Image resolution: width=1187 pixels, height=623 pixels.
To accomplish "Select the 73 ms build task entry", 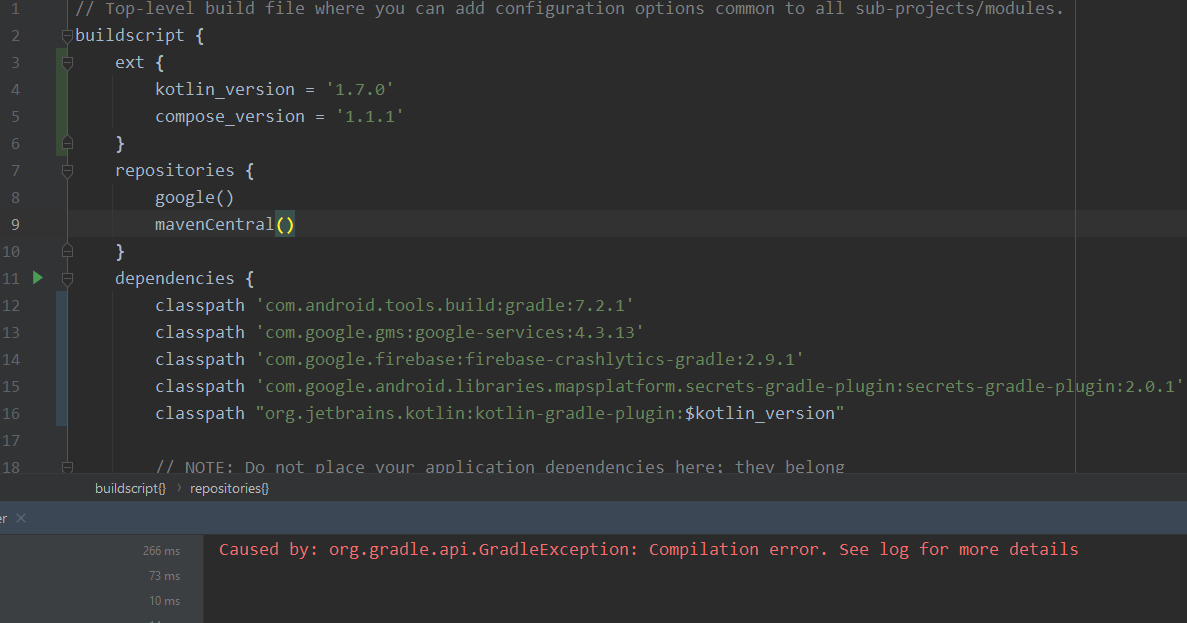I will coord(164,576).
